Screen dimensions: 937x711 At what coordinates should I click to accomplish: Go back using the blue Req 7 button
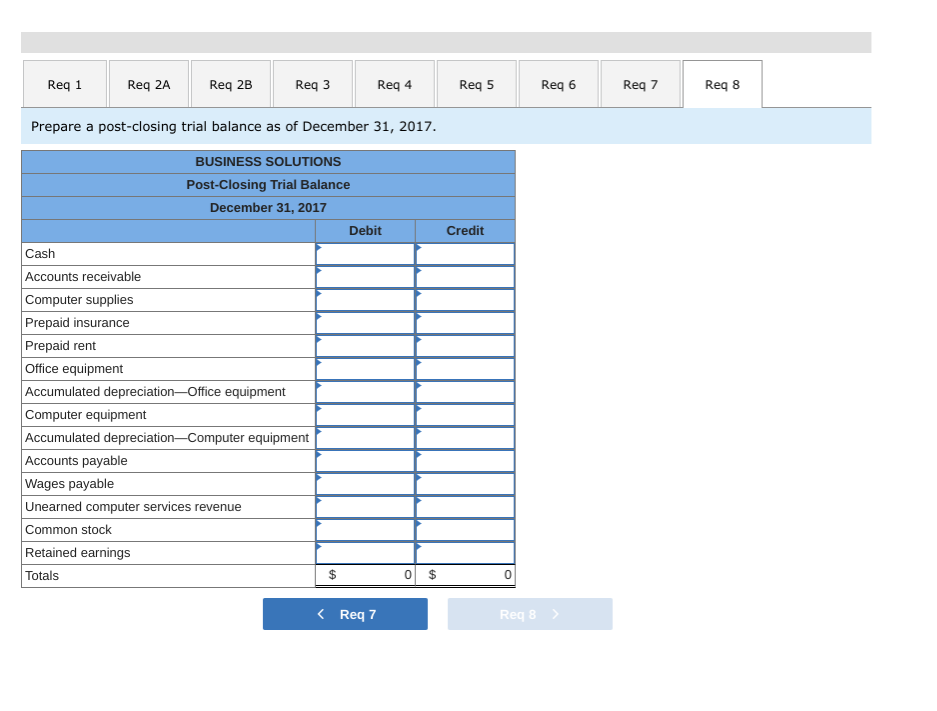[345, 614]
